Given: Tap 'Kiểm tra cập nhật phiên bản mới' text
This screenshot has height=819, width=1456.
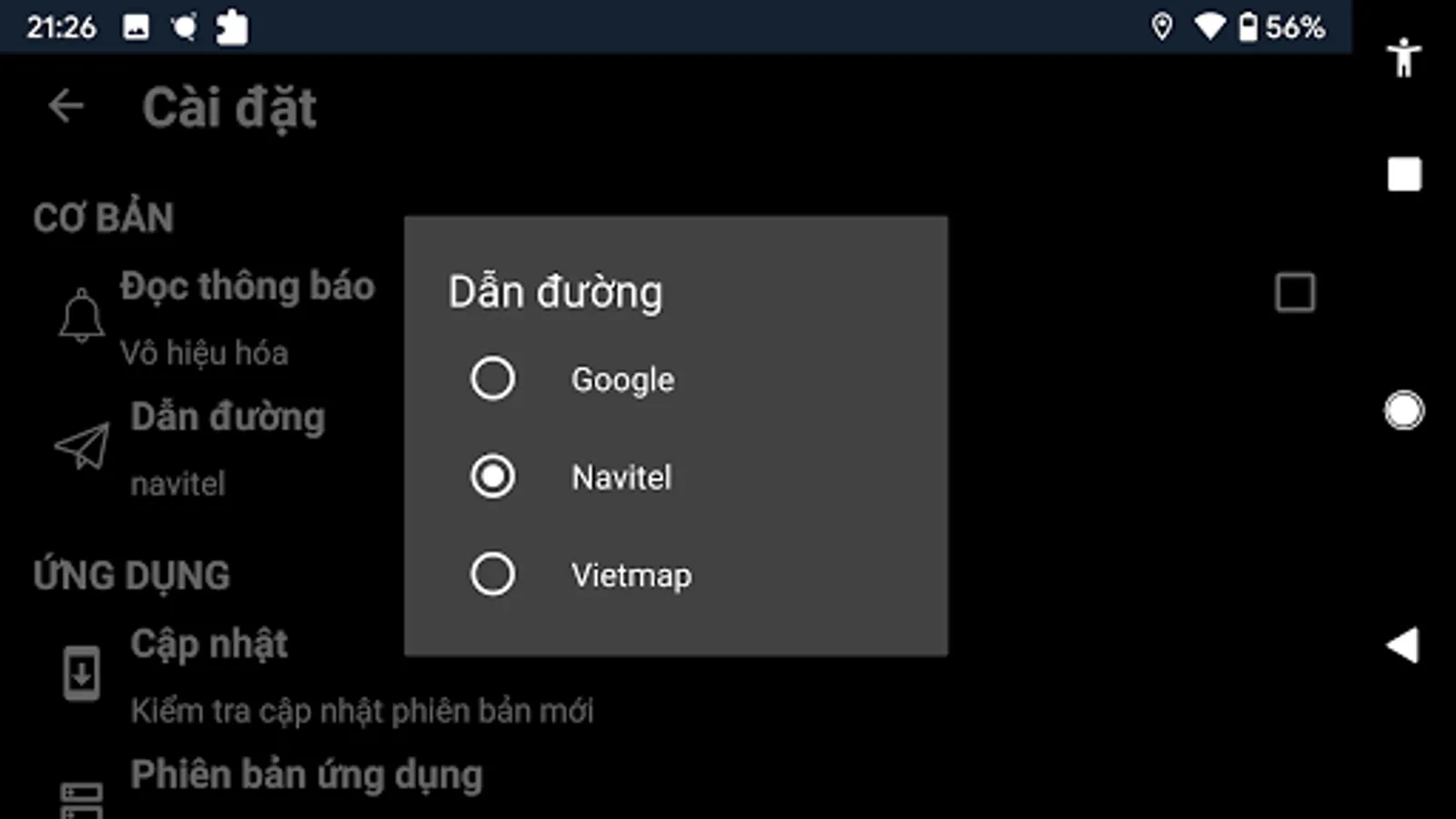Looking at the screenshot, I should (x=362, y=711).
